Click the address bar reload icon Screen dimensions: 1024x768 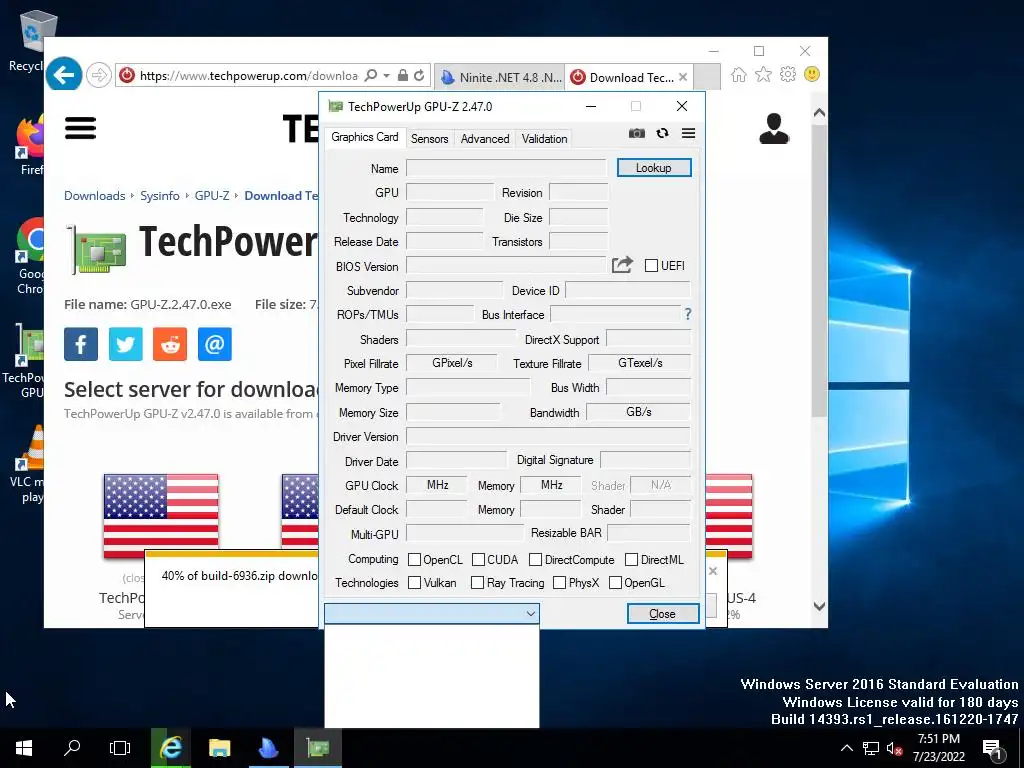pyautogui.click(x=419, y=75)
